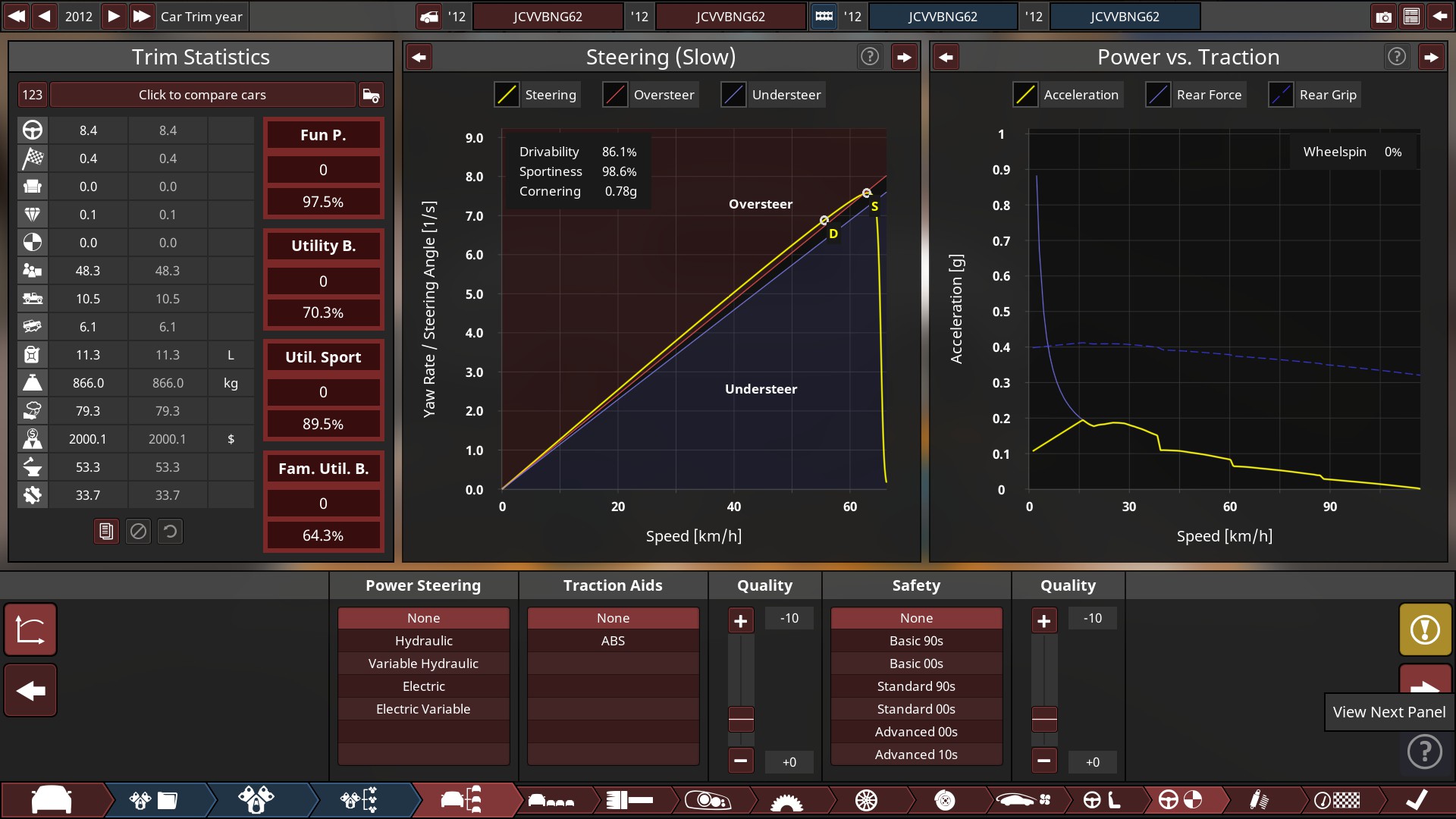Select Standard 00s safety
This screenshot has height=819, width=1456.
click(916, 709)
